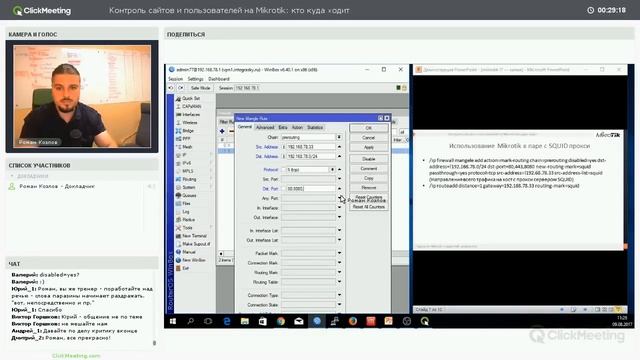Click the Apply button

point(369,147)
